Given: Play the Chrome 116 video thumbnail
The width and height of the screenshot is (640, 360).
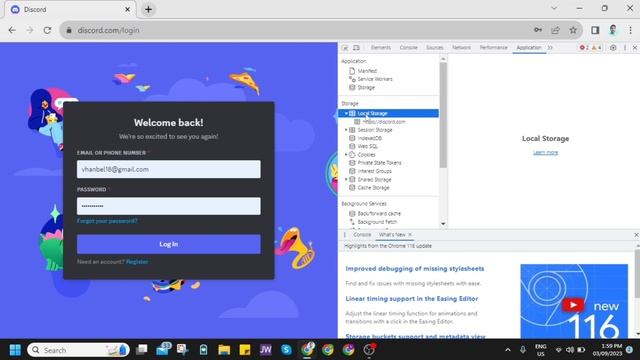Looking at the screenshot, I should pyautogui.click(x=573, y=305).
